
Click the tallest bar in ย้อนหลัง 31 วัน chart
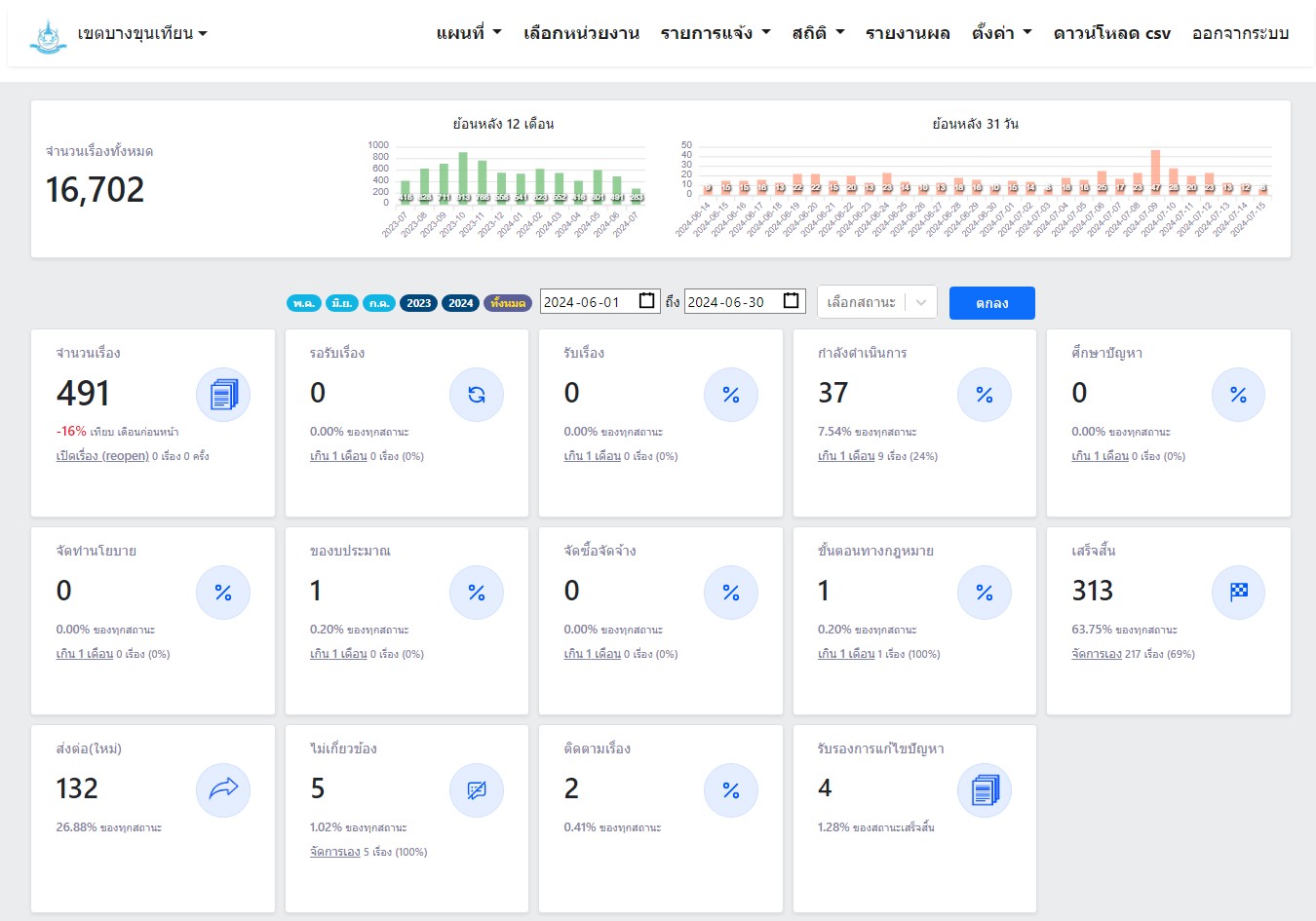tap(1155, 172)
